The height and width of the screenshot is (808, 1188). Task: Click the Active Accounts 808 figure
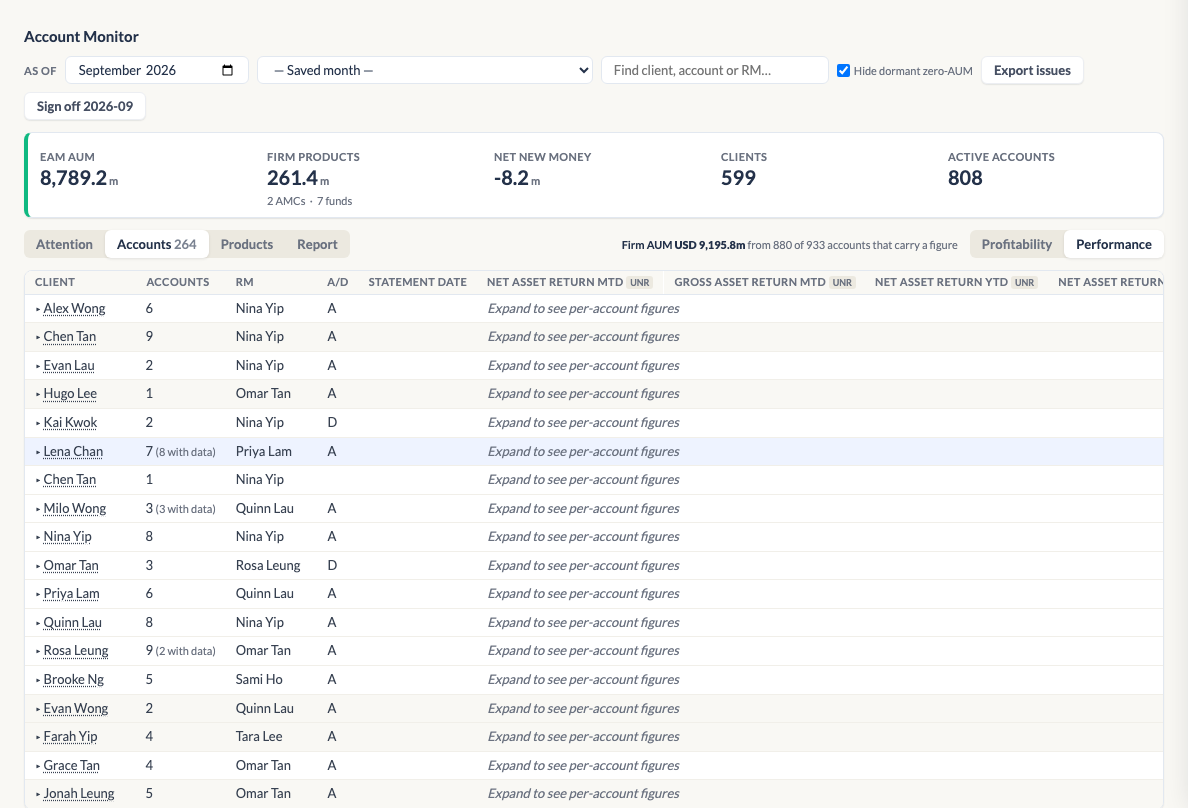[x=965, y=178]
